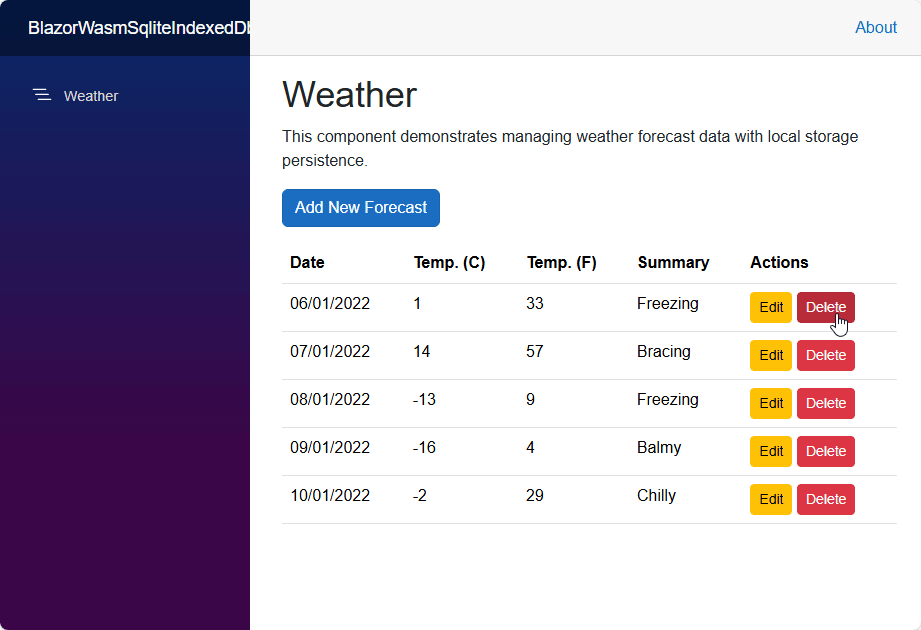This screenshot has width=921, height=630.
Task: Edit the 08/01/2022 forecast entry
Action: tap(770, 404)
